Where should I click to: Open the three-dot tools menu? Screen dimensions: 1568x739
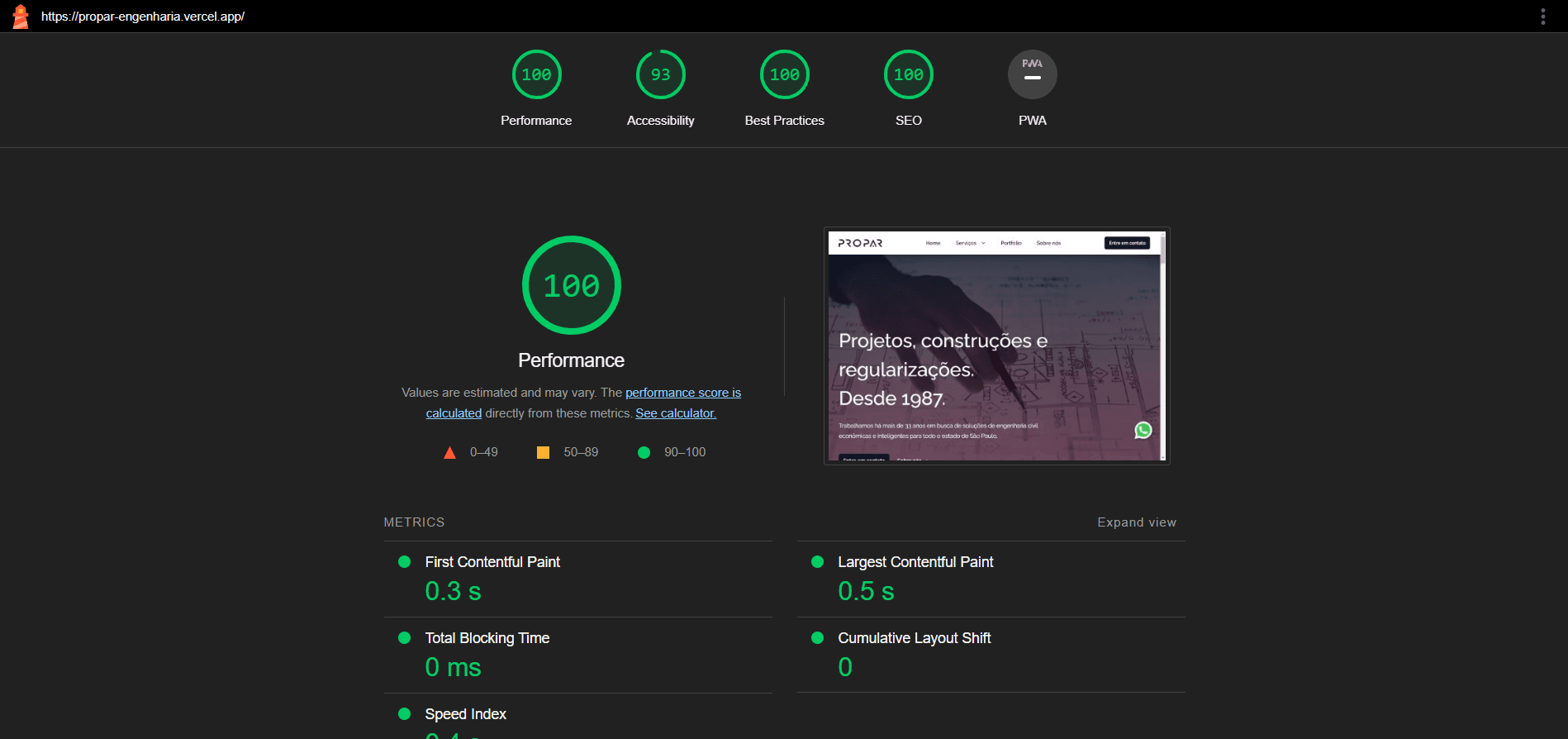point(1542,17)
